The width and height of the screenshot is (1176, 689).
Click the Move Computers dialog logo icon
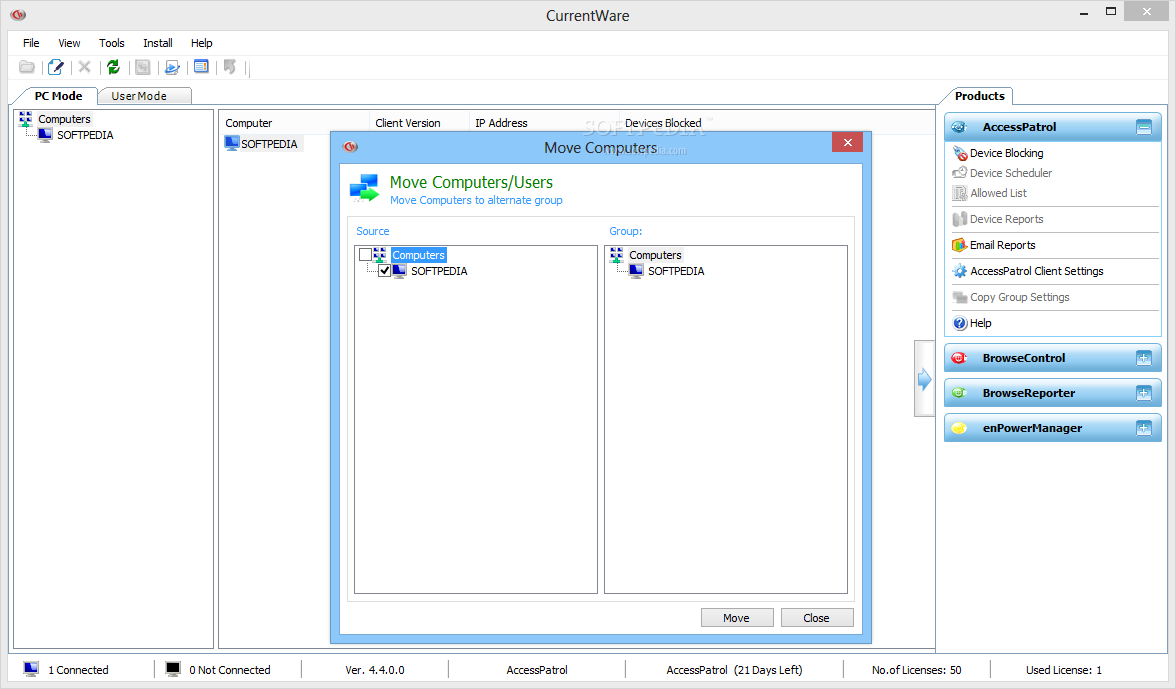point(350,146)
